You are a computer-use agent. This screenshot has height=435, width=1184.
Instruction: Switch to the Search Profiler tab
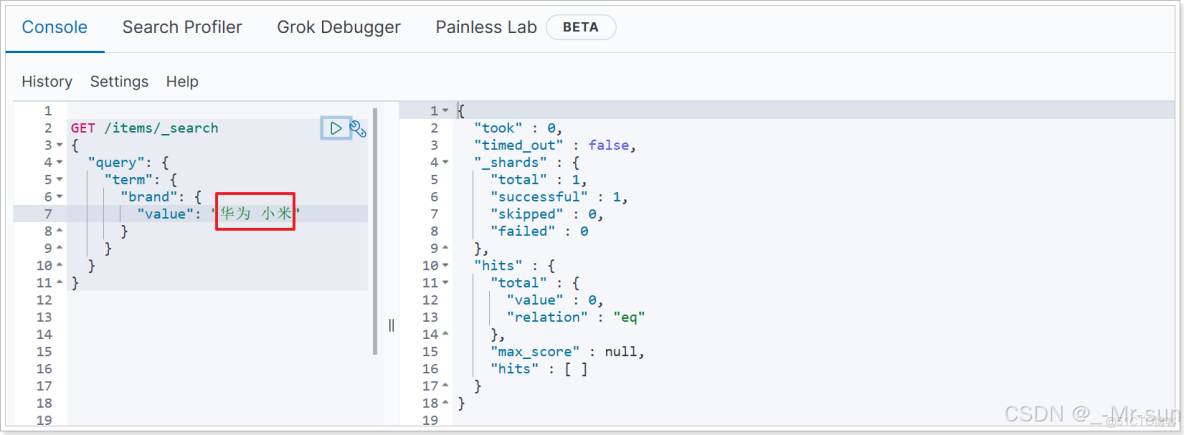click(x=182, y=27)
